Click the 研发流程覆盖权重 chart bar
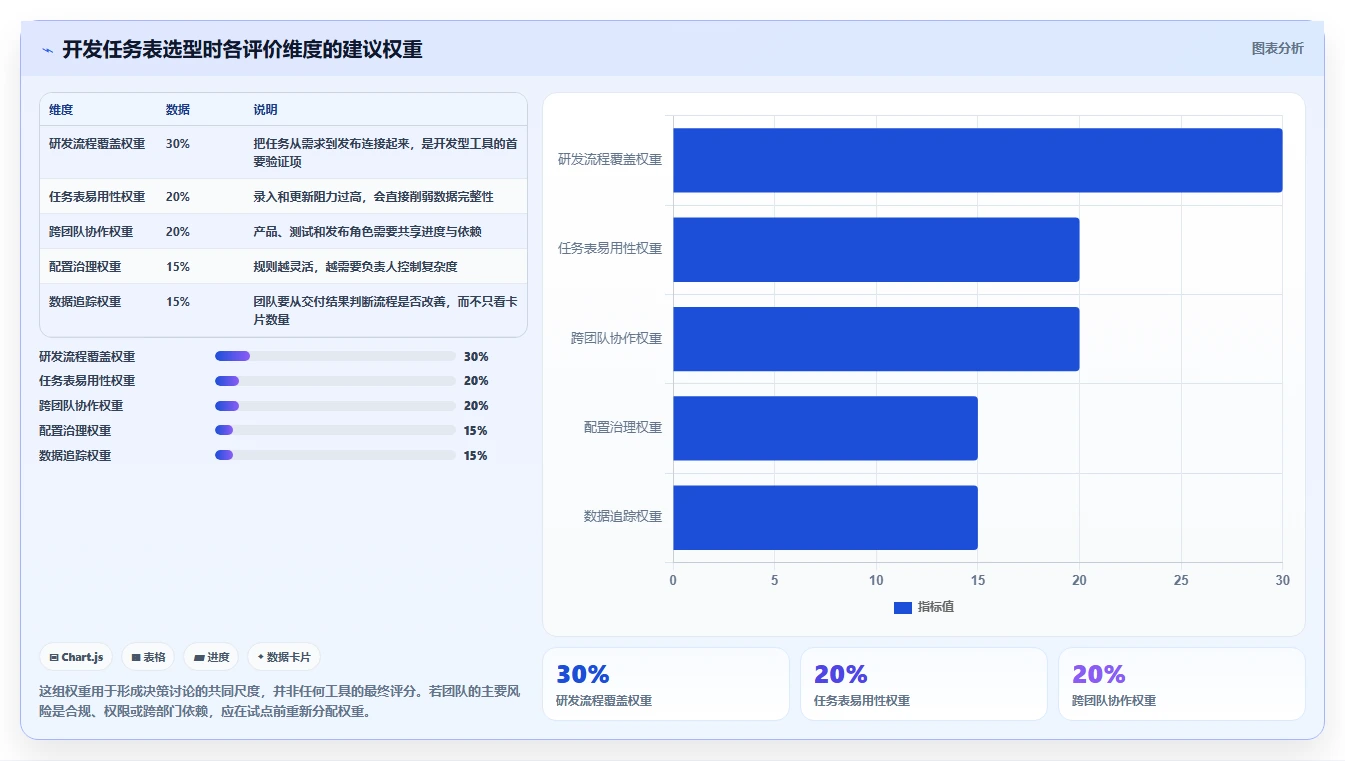1345x761 pixels. (977, 160)
